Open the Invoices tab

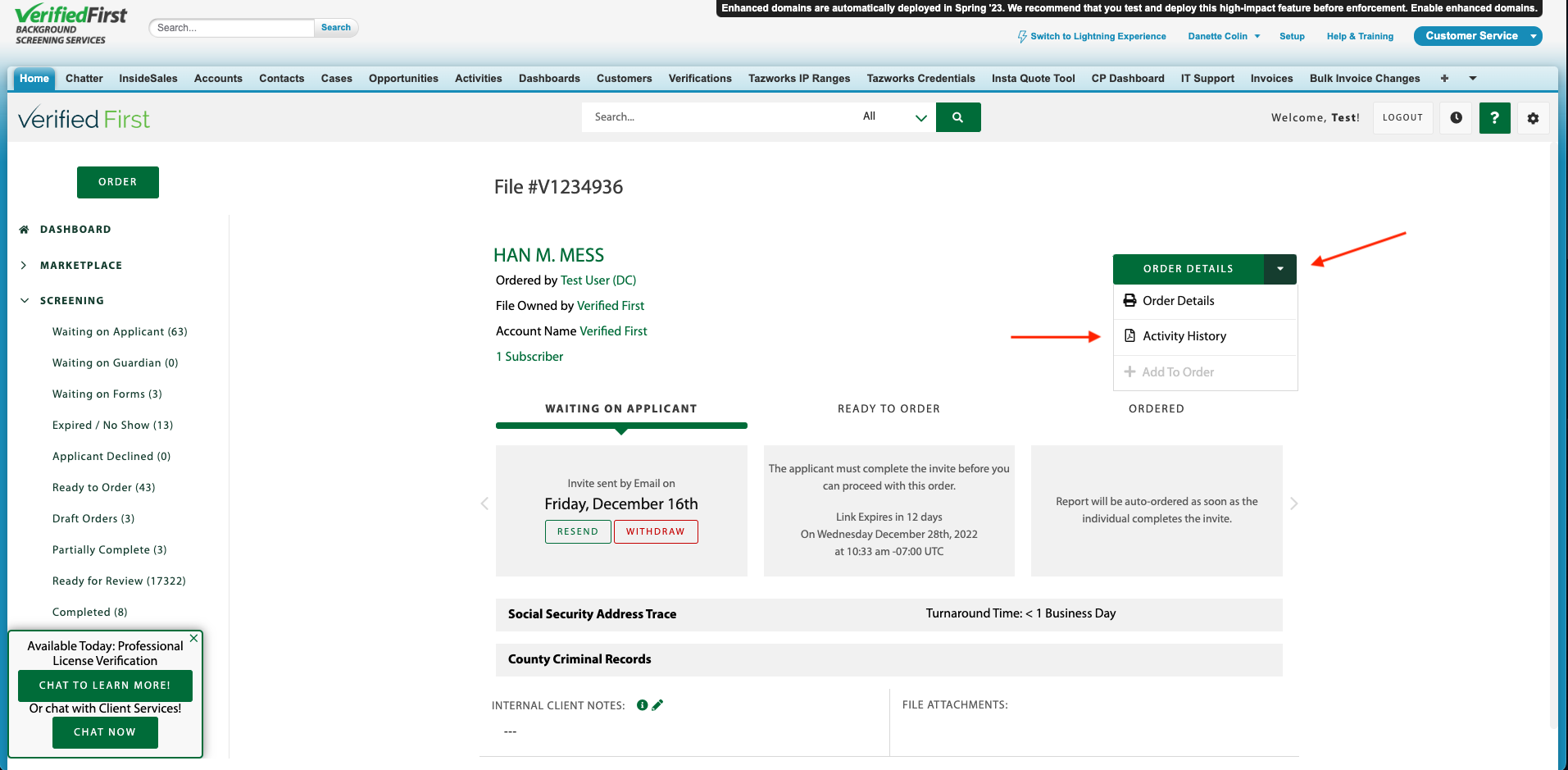1271,79
